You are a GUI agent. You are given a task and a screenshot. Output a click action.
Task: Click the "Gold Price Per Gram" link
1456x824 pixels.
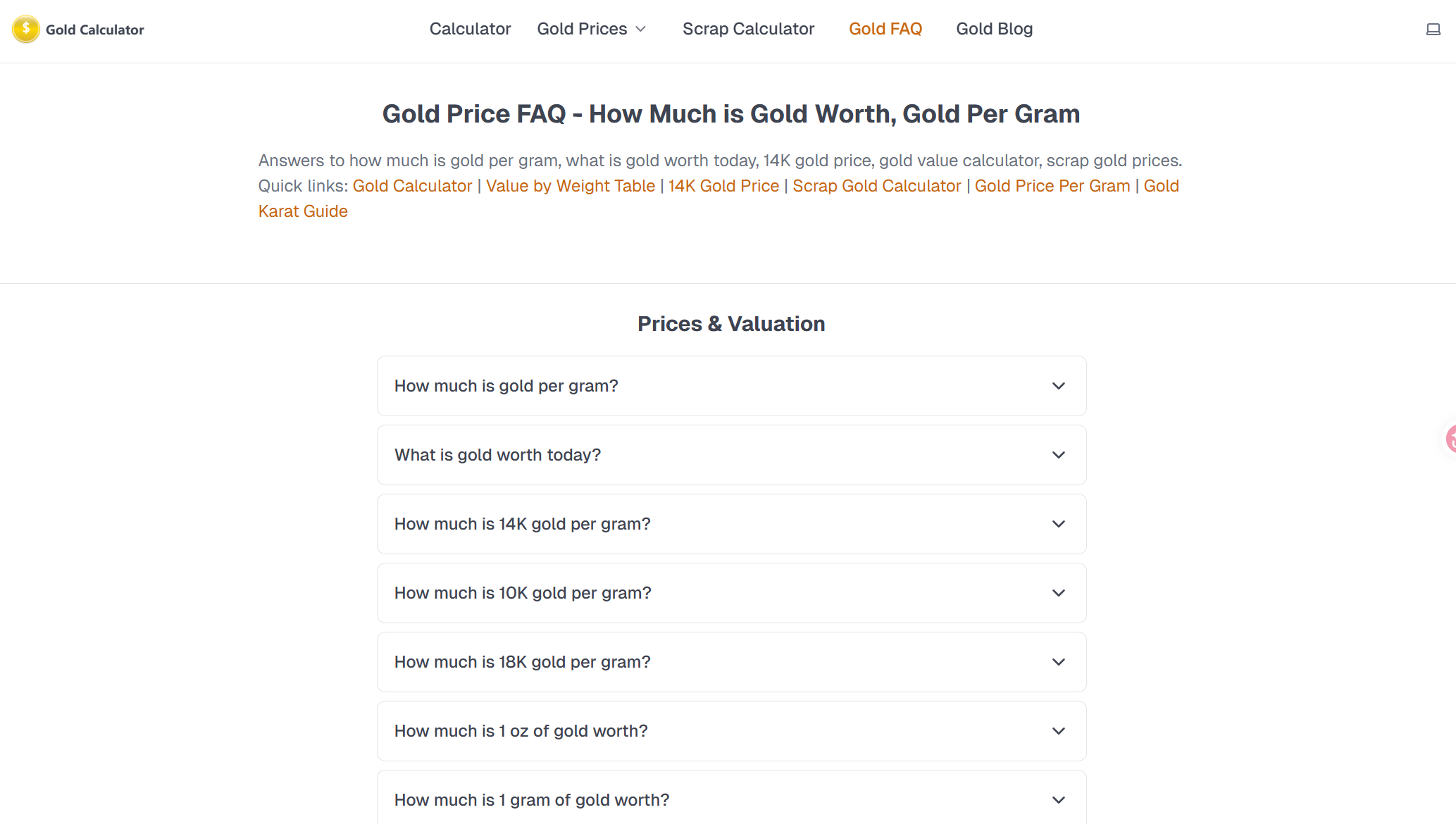(1052, 186)
